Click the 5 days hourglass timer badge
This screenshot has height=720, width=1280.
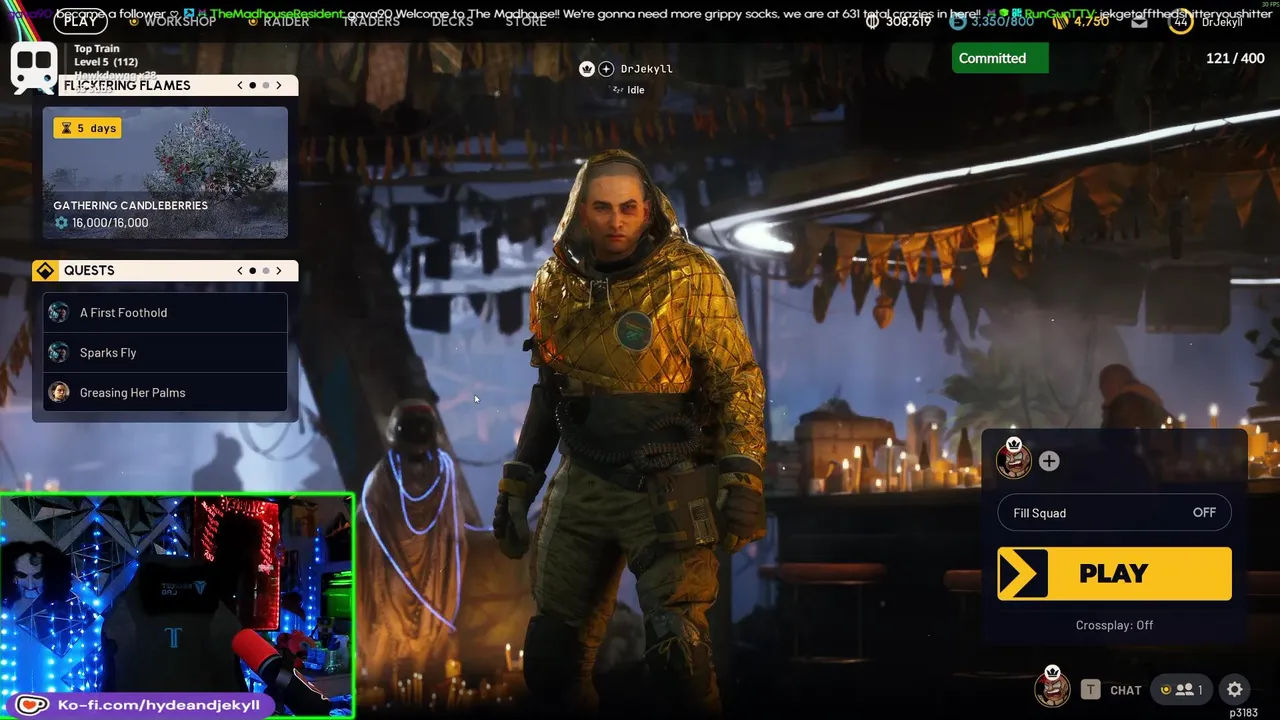tap(88, 128)
